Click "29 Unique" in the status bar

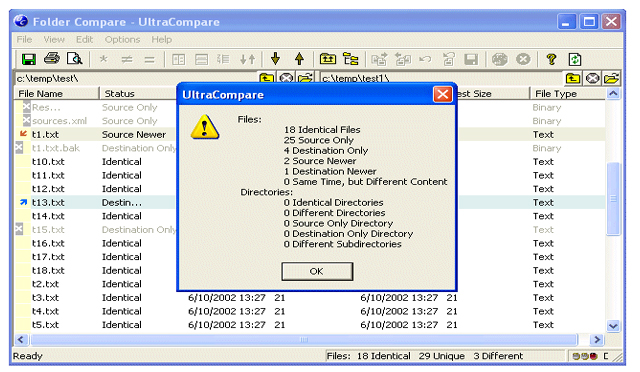(x=442, y=356)
